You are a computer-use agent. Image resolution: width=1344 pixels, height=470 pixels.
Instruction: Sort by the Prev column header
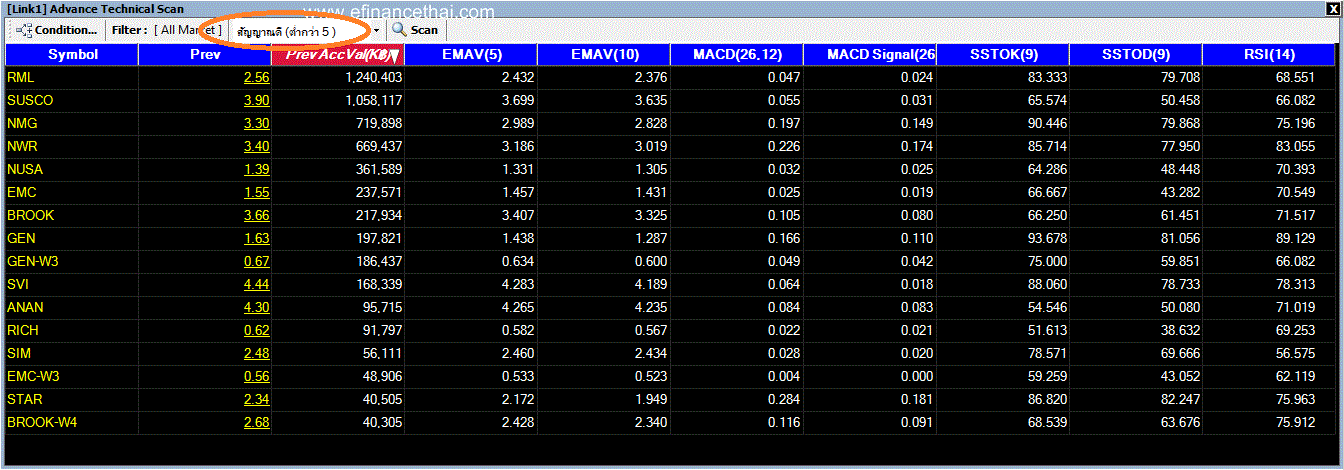click(205, 55)
